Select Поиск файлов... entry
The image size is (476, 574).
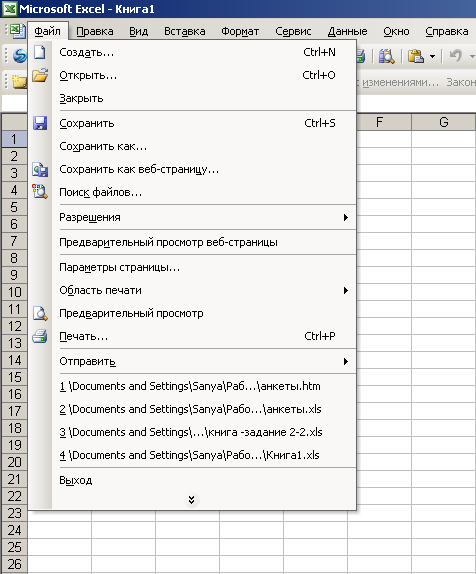coord(192,192)
